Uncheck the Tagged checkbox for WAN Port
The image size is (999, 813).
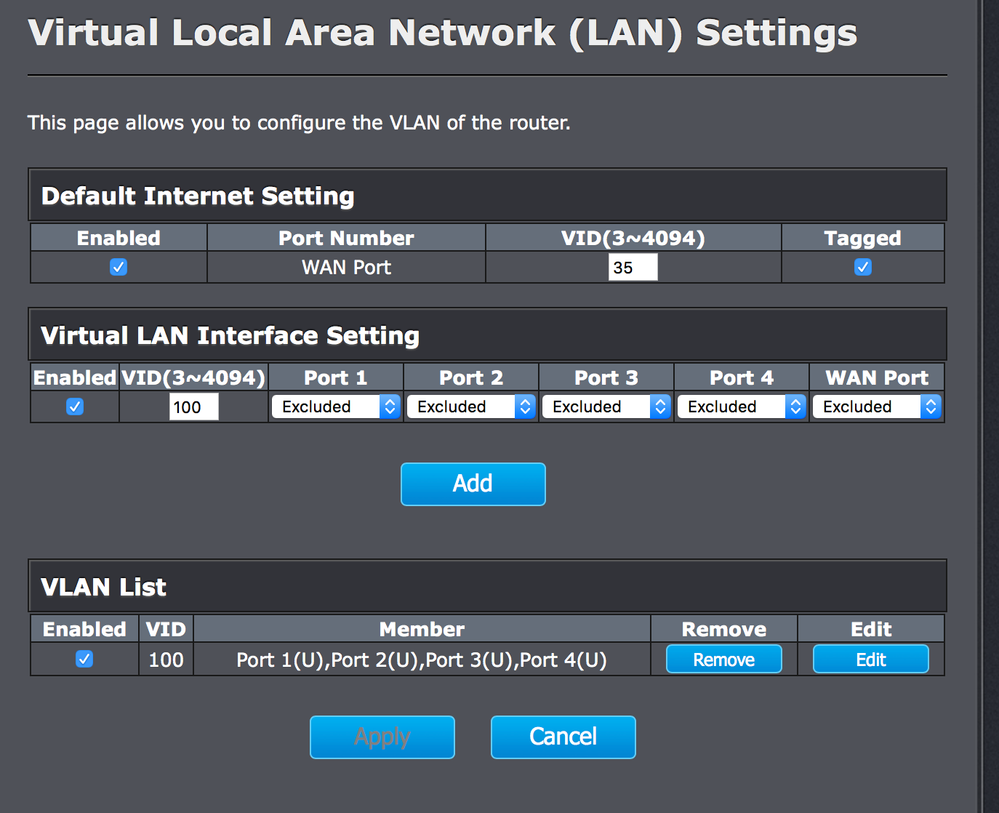pyautogui.click(x=863, y=267)
